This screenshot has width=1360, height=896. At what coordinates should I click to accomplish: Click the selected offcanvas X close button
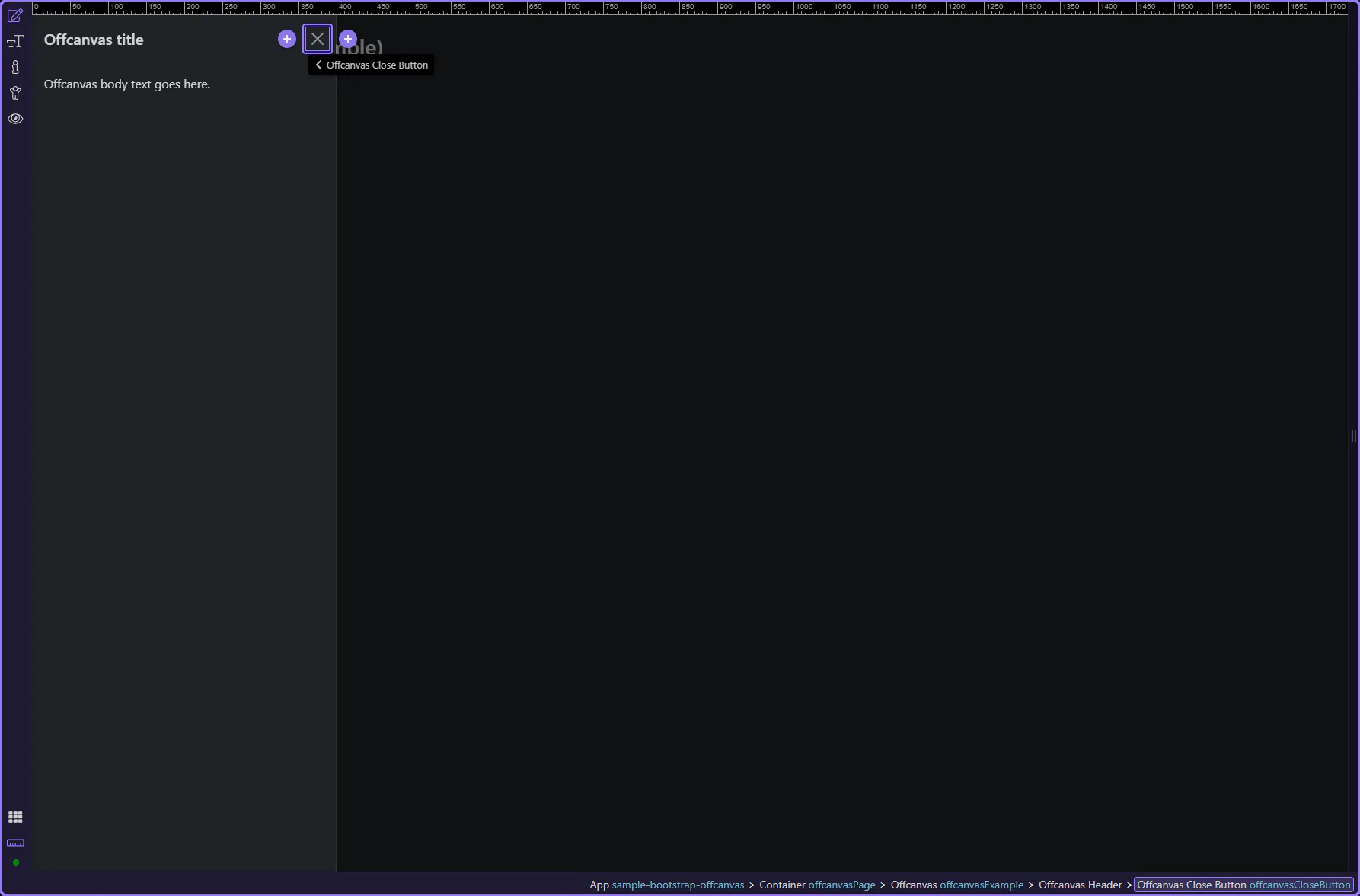point(318,39)
